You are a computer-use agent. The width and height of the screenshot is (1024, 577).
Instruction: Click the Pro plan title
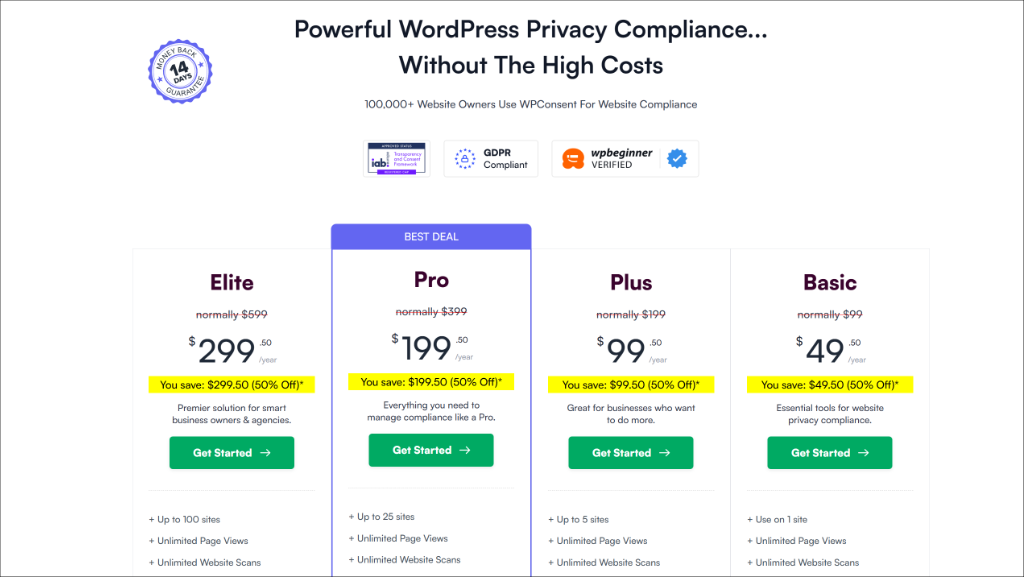click(x=431, y=279)
